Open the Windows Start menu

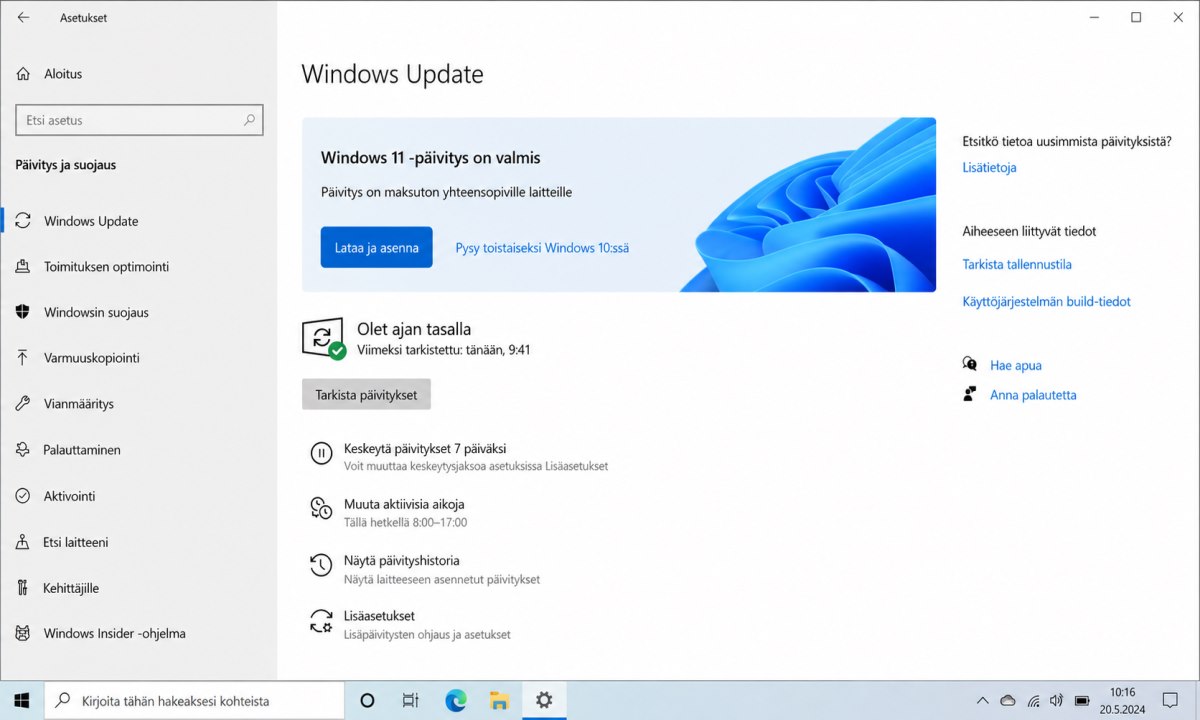pyautogui.click(x=21, y=701)
